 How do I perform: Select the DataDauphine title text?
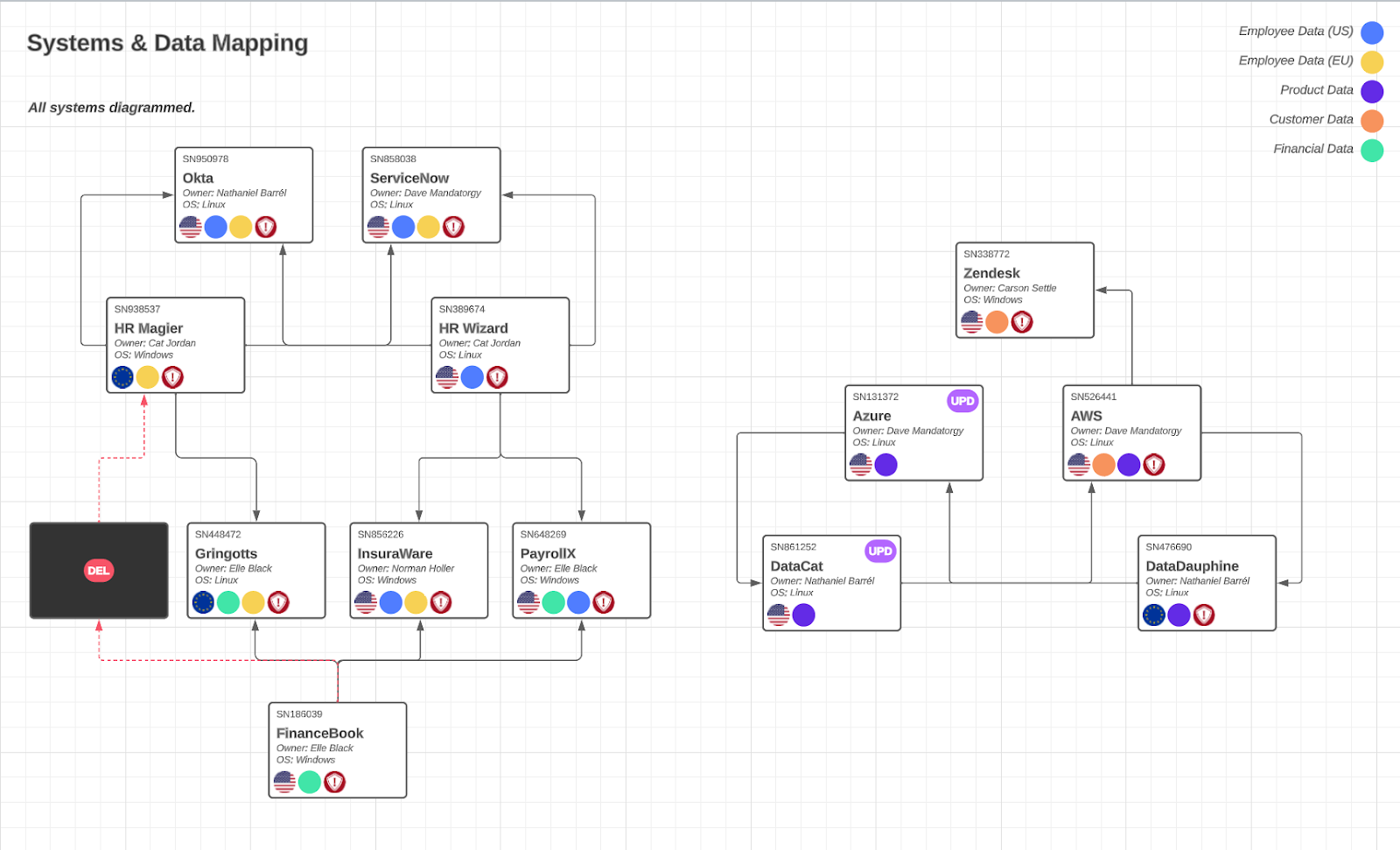(x=1192, y=565)
